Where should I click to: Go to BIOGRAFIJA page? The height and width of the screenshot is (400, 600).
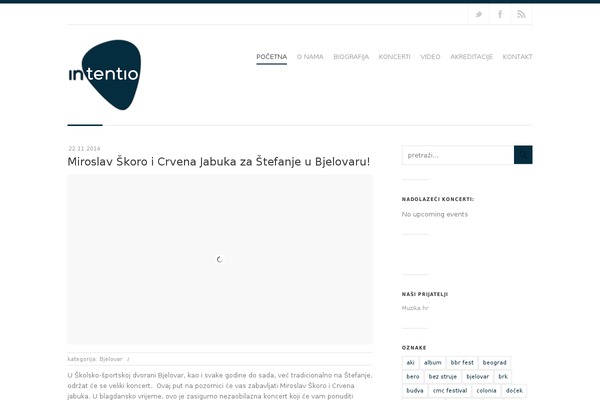[351, 57]
